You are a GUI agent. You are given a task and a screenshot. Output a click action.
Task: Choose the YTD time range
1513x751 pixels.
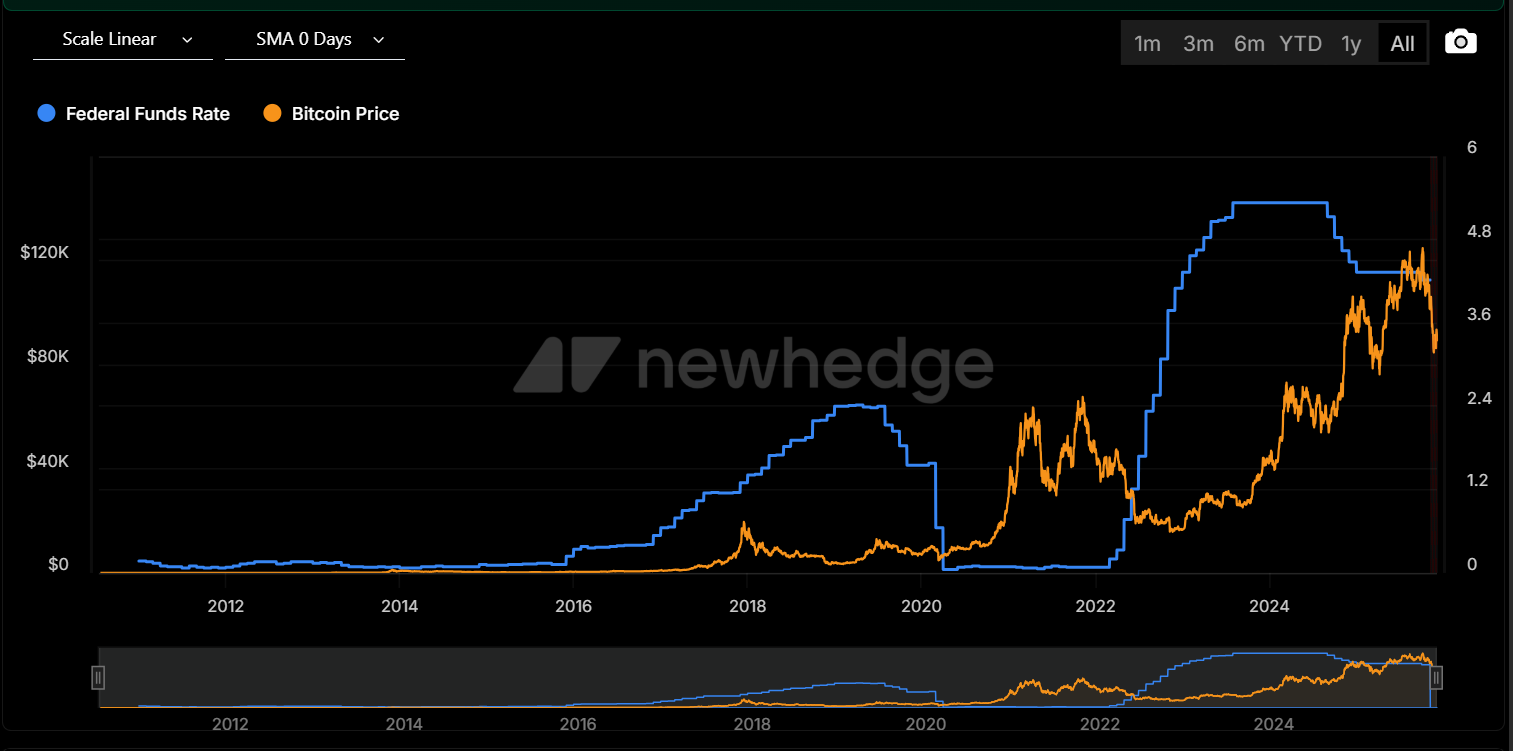coord(1300,44)
